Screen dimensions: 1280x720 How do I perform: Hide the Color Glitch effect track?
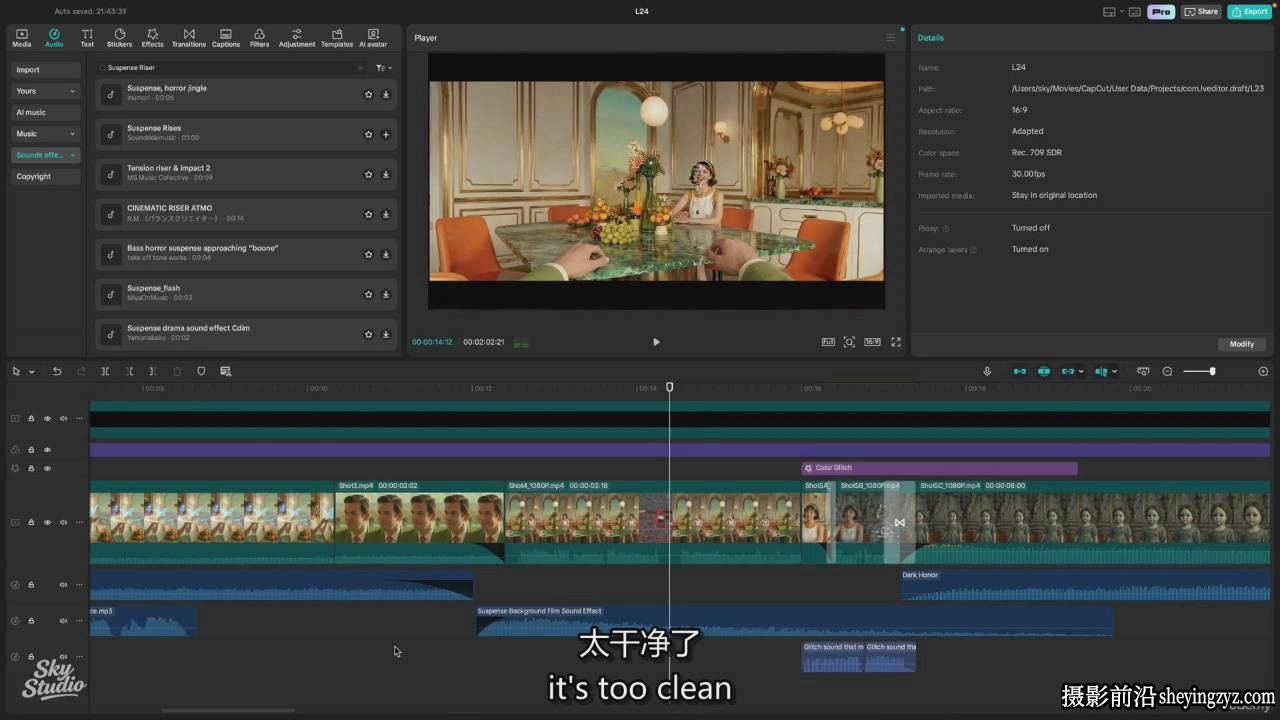coord(47,468)
